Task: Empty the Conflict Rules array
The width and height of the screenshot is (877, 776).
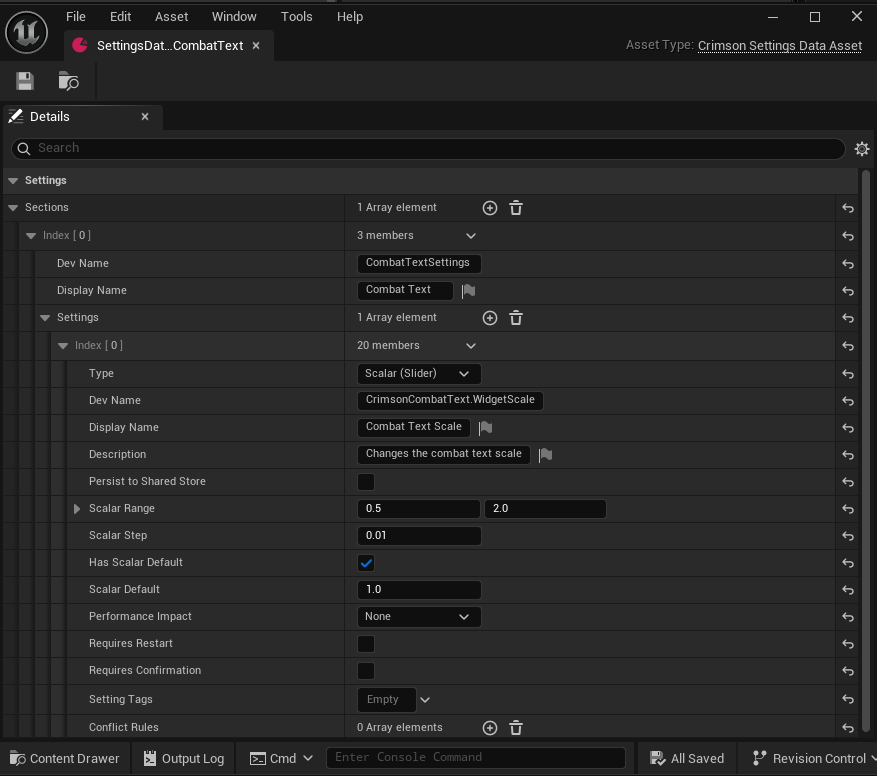Action: point(516,728)
